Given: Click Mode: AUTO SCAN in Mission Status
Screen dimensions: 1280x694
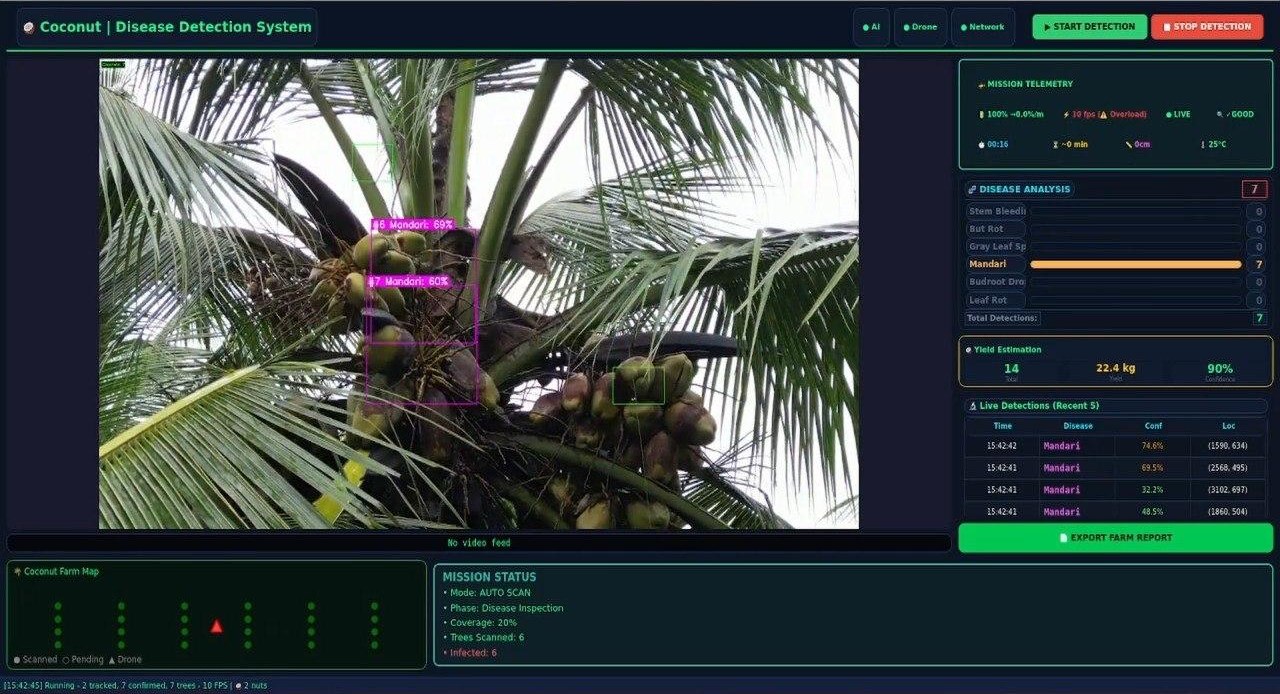Looking at the screenshot, I should tap(486, 593).
